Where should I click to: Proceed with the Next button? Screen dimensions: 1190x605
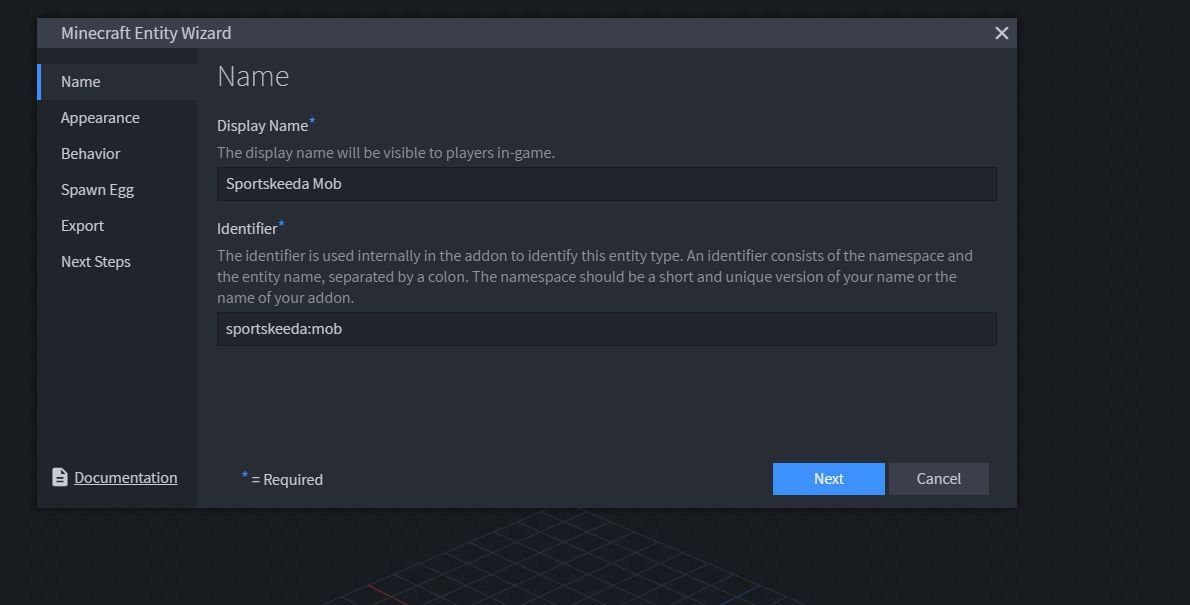(x=828, y=478)
